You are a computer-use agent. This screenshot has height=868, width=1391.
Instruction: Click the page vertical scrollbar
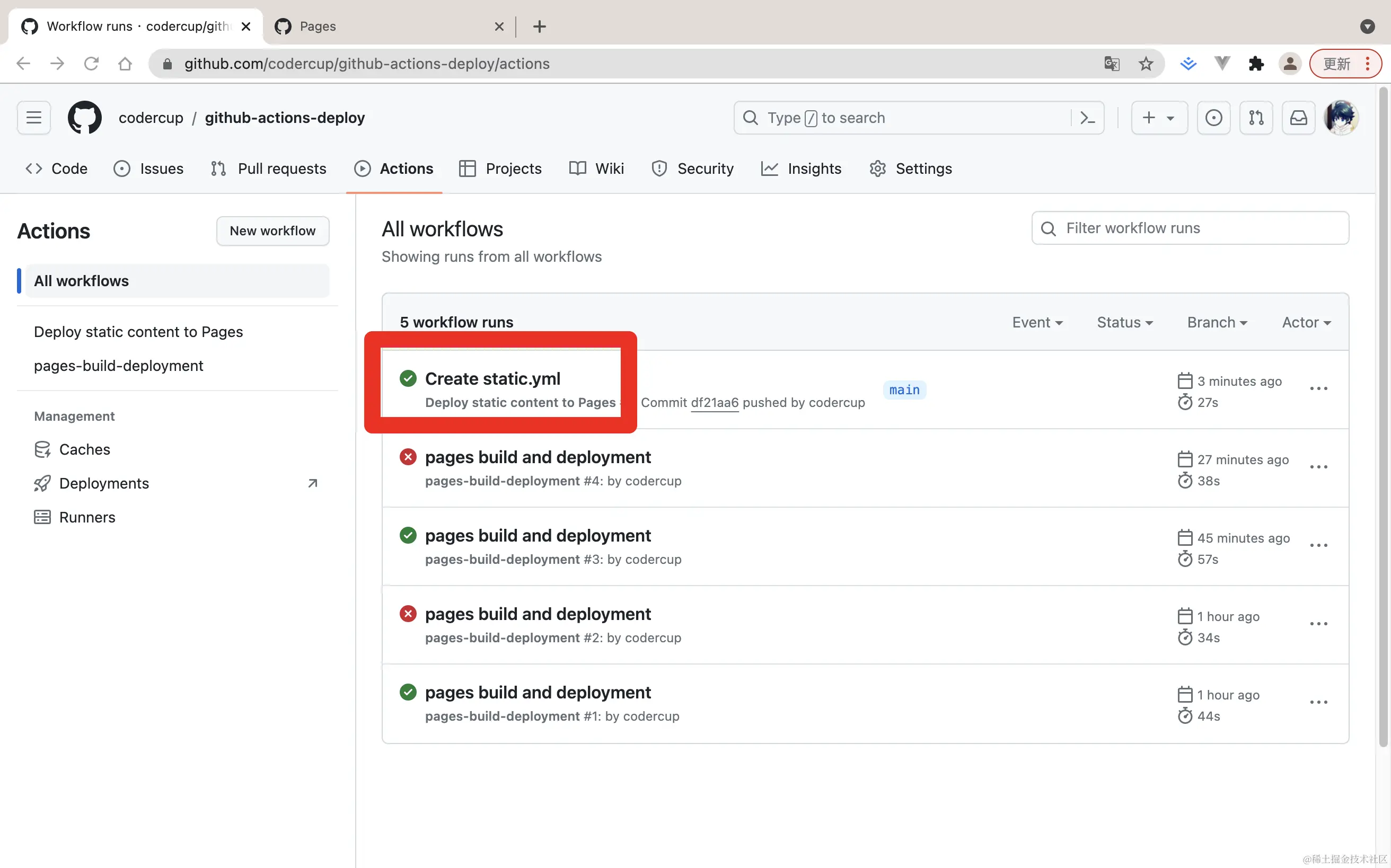click(x=1384, y=416)
